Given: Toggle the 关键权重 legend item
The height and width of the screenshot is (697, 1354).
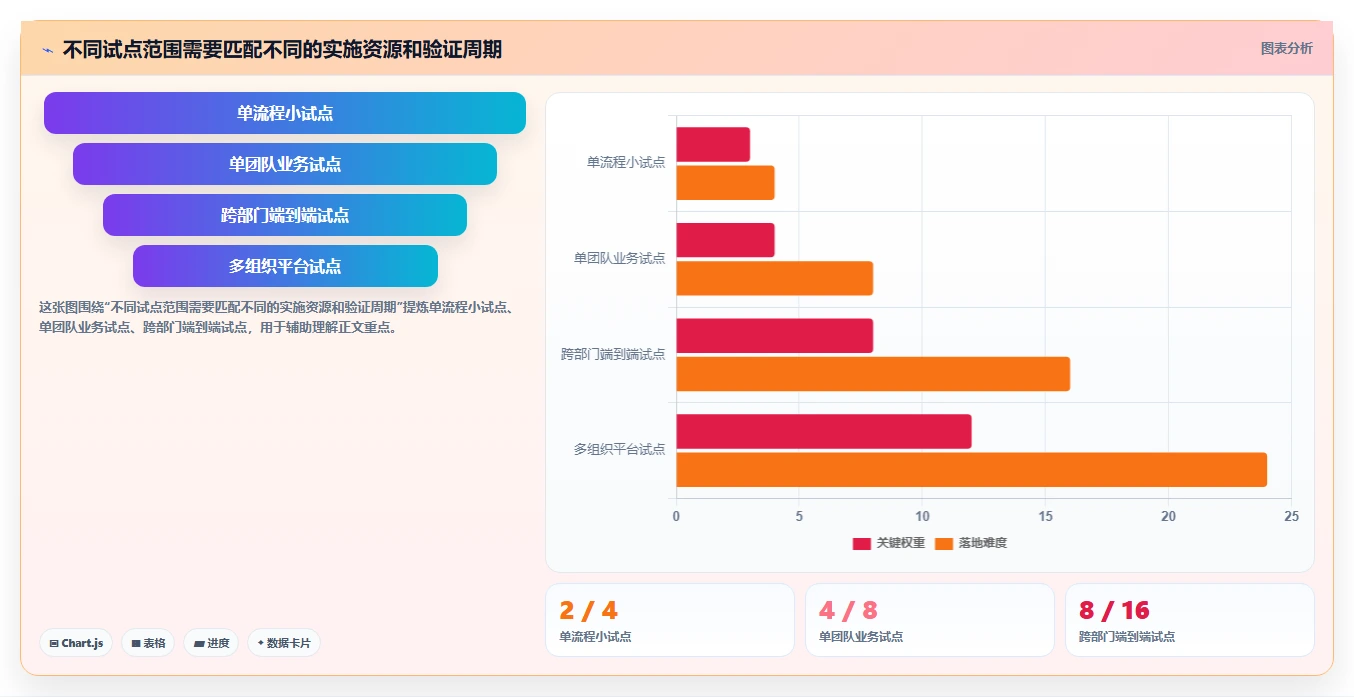Looking at the screenshot, I should click(x=888, y=543).
